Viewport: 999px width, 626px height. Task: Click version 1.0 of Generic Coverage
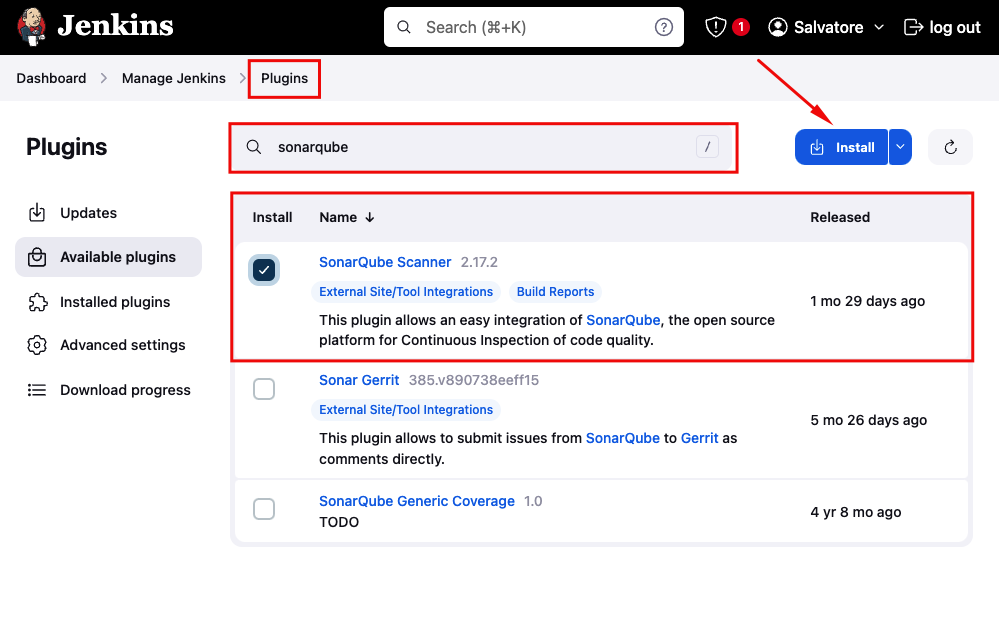533,501
